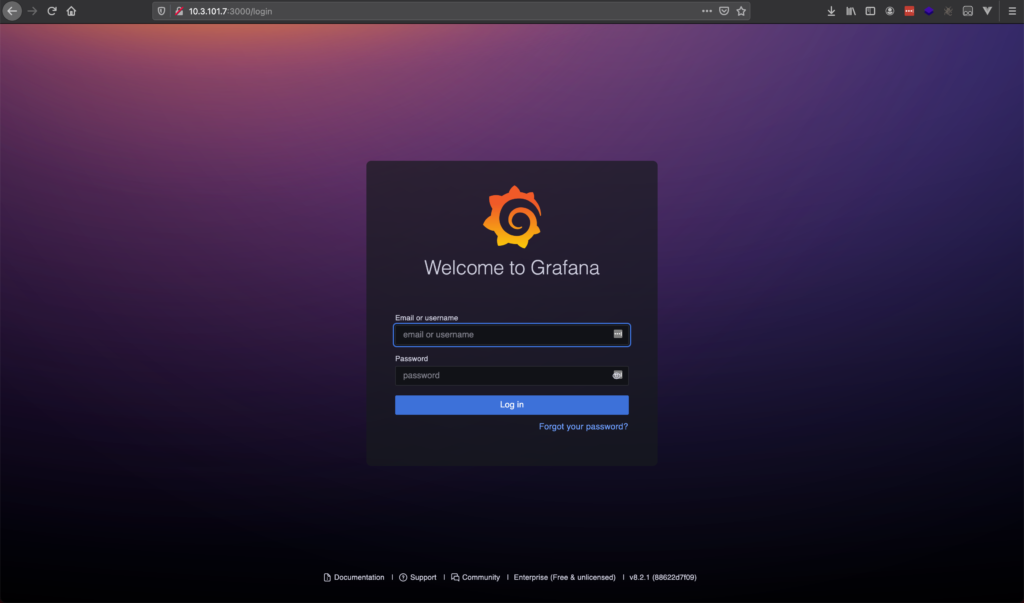Click password manager icon in password field
The height and width of the screenshot is (603, 1024).
click(x=617, y=375)
